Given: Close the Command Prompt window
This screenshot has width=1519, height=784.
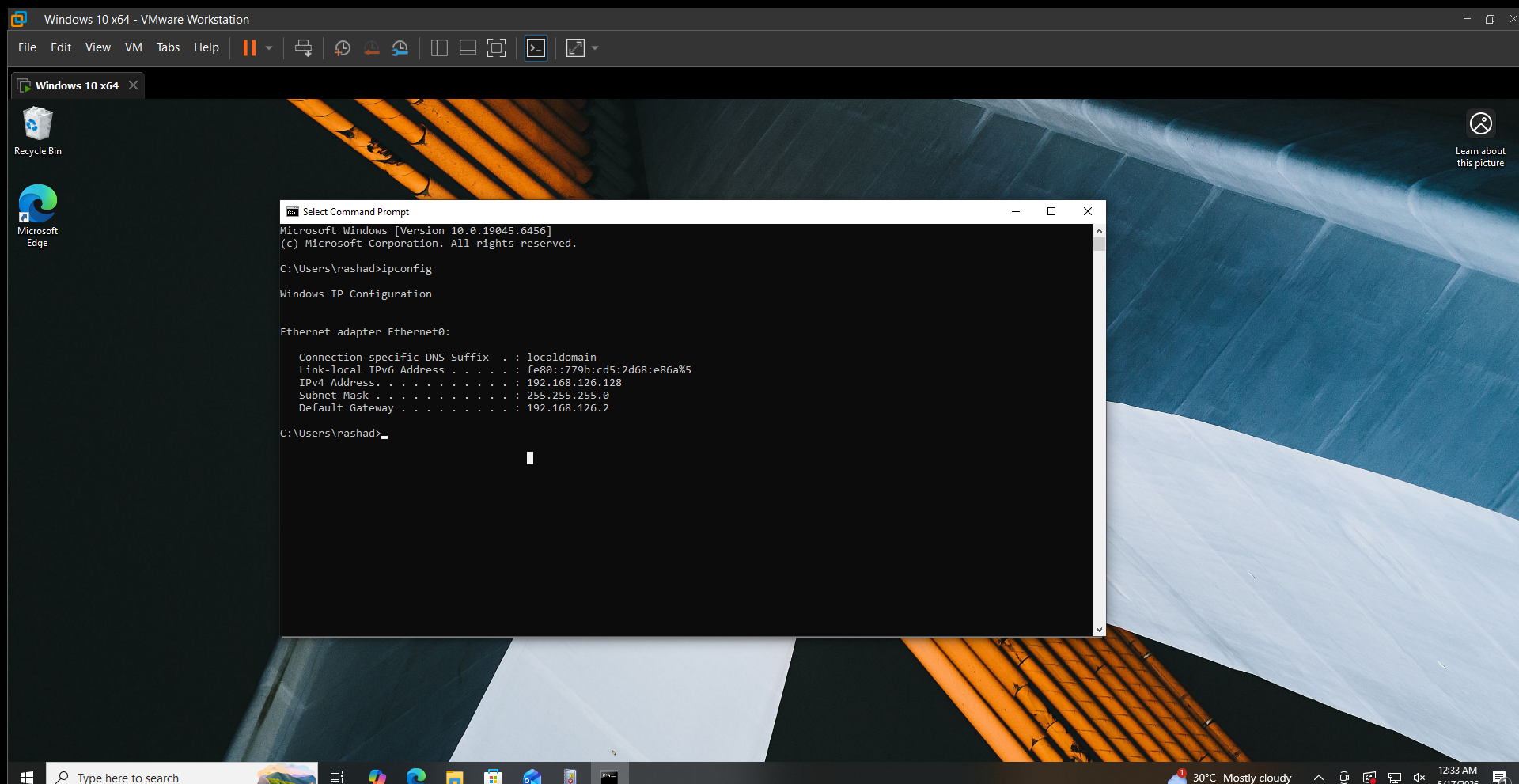Looking at the screenshot, I should tap(1088, 212).
